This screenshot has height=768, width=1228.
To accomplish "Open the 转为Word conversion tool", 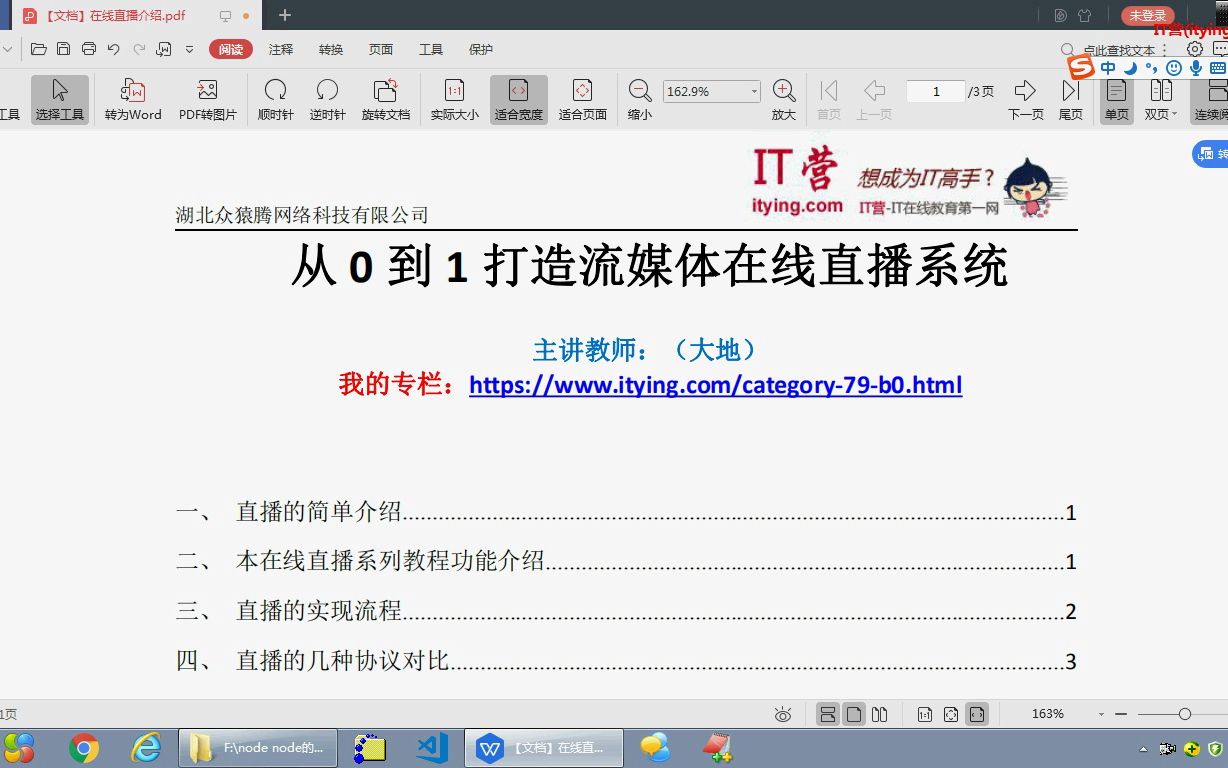I will pos(131,97).
